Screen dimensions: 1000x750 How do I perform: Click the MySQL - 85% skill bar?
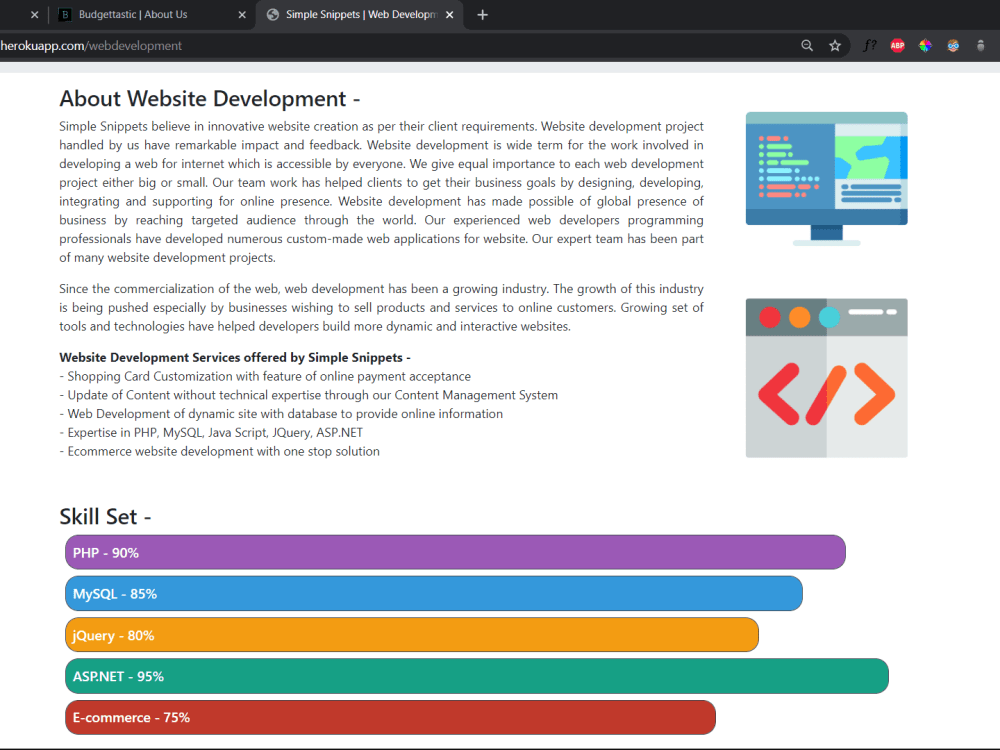point(434,594)
